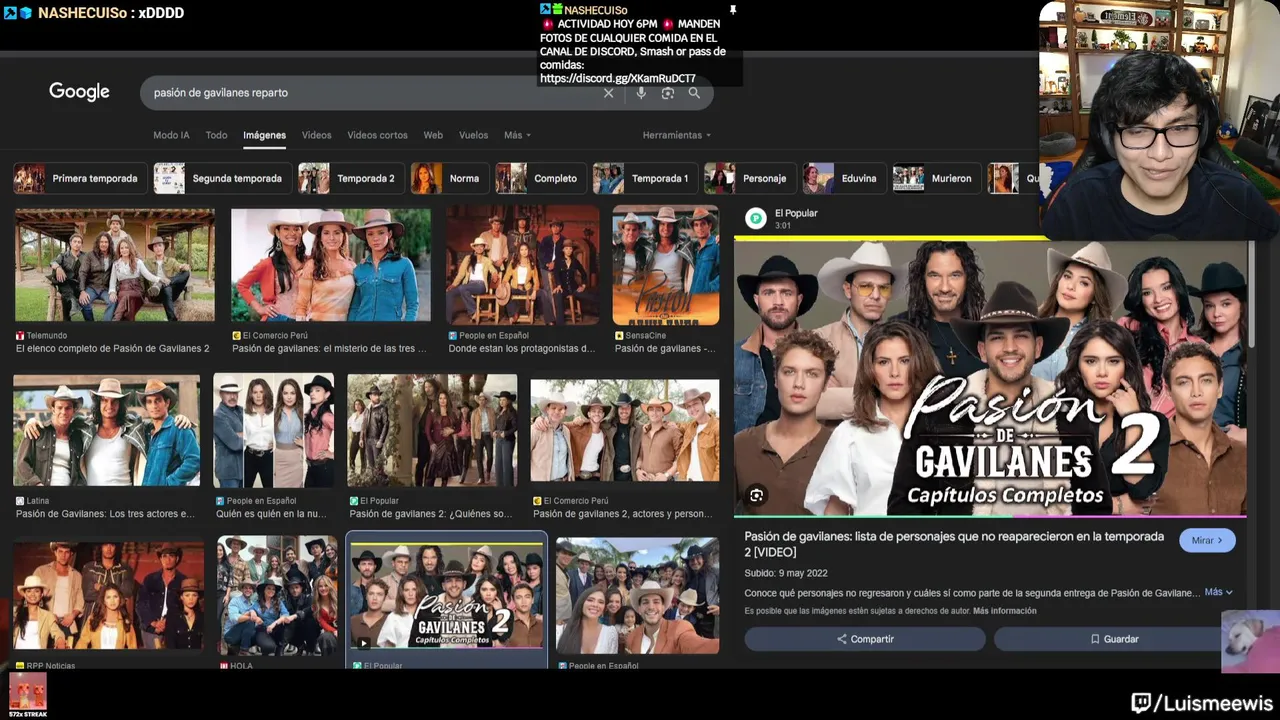The height and width of the screenshot is (720, 1280).
Task: Open Google Lens image search icon
Action: point(667,93)
